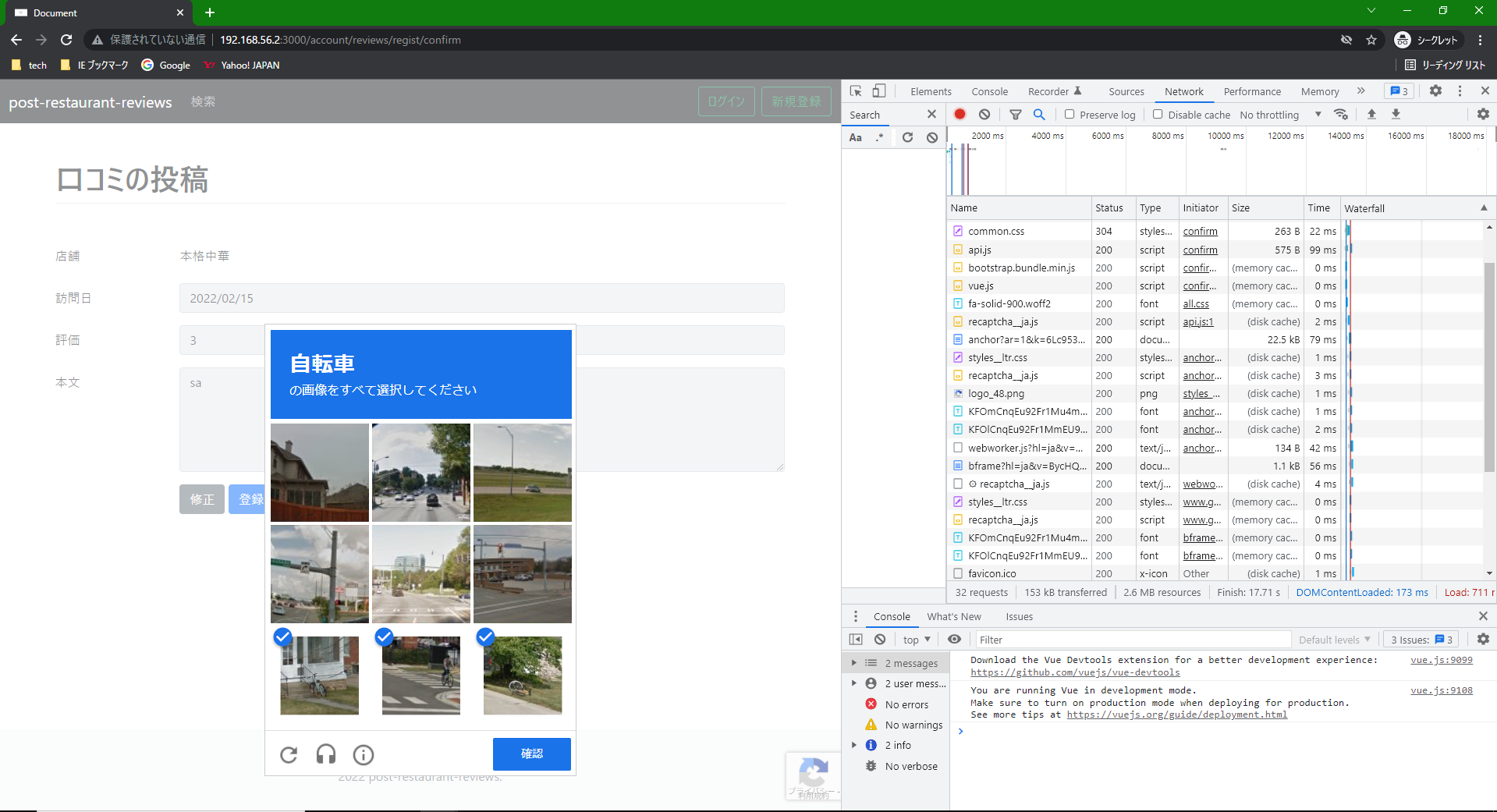
Task: Open the top frame context dropdown
Action: (x=915, y=639)
